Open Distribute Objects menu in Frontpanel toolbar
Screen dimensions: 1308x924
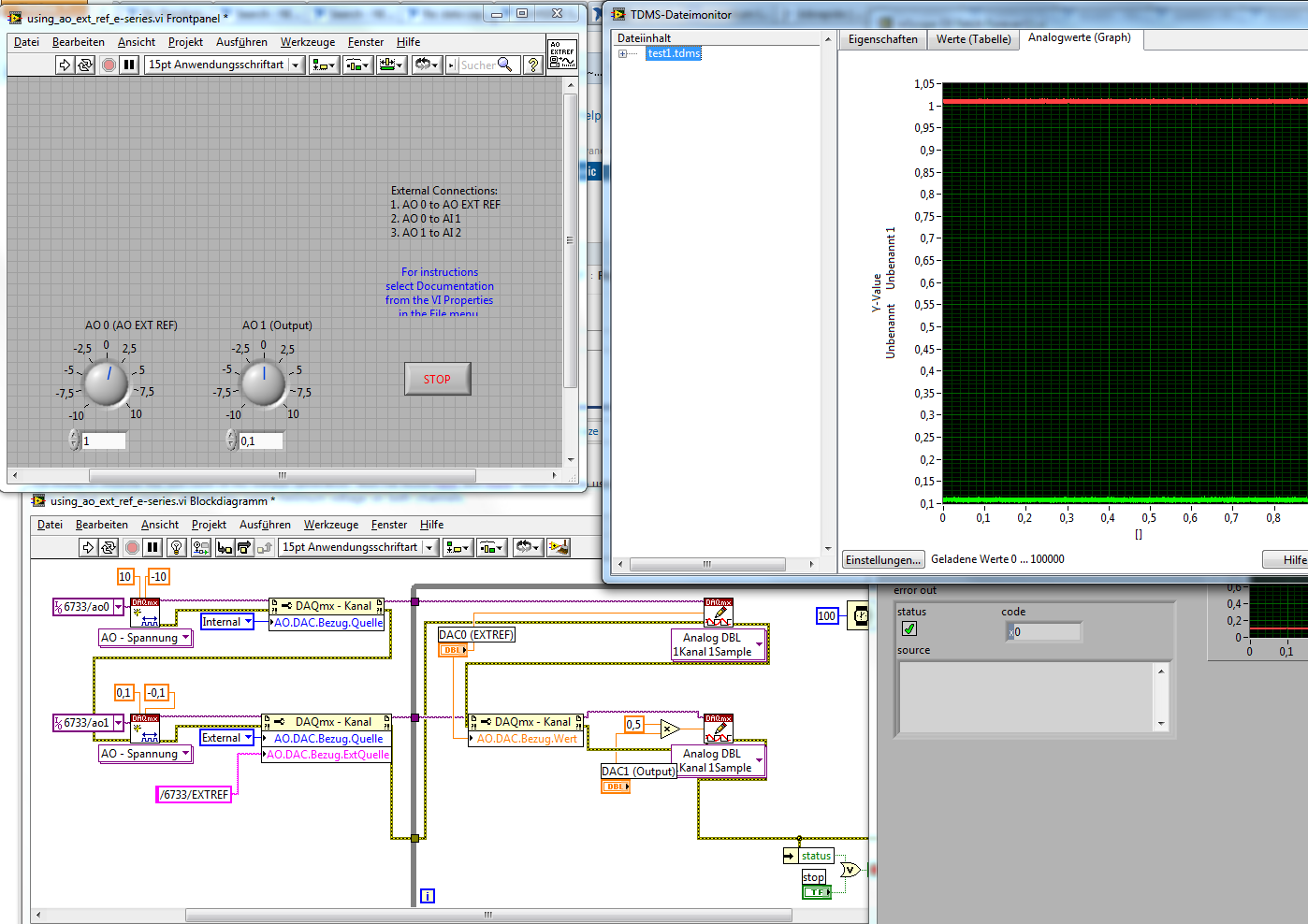pos(357,65)
